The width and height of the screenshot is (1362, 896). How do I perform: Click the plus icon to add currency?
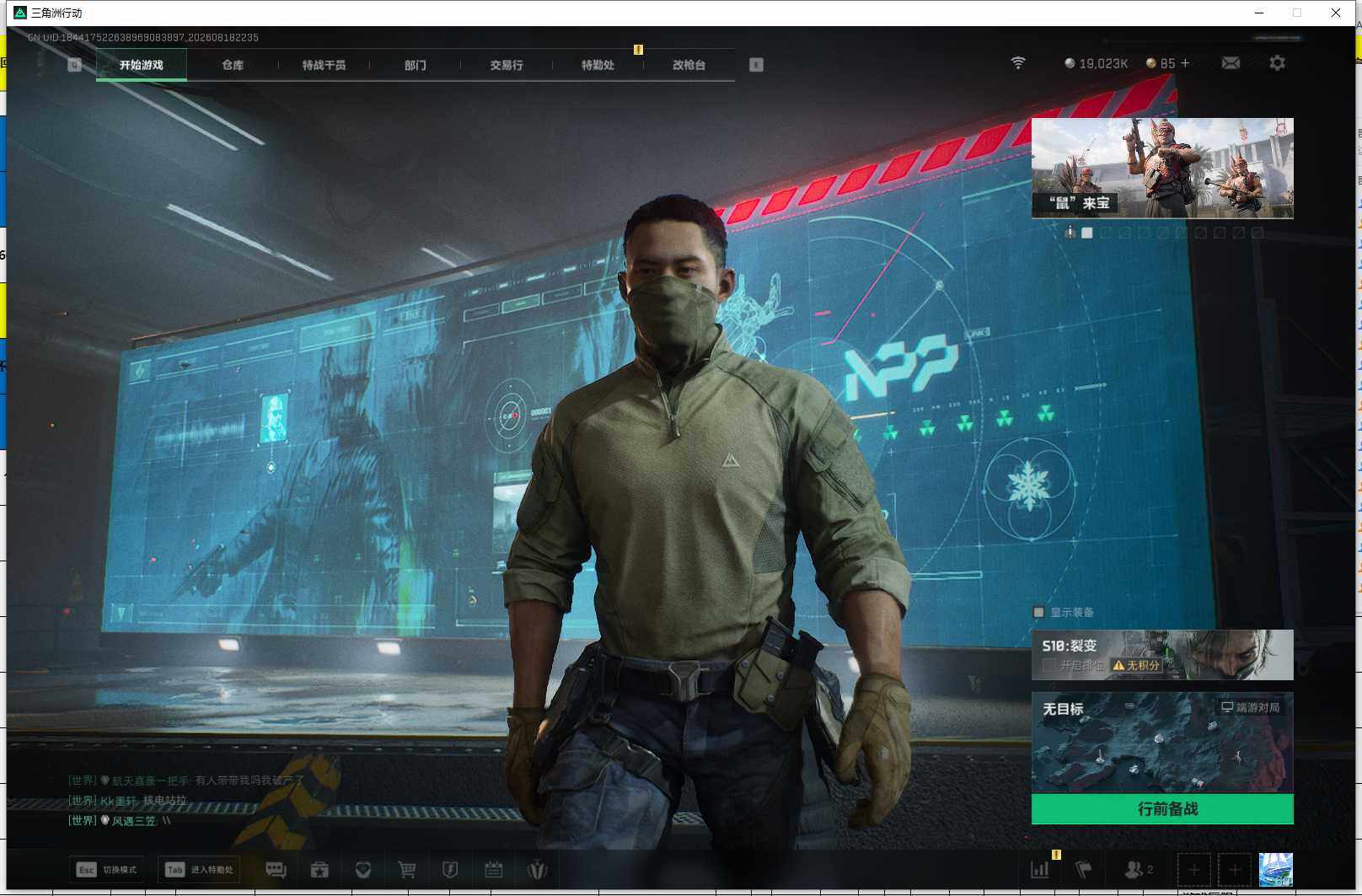(1185, 63)
